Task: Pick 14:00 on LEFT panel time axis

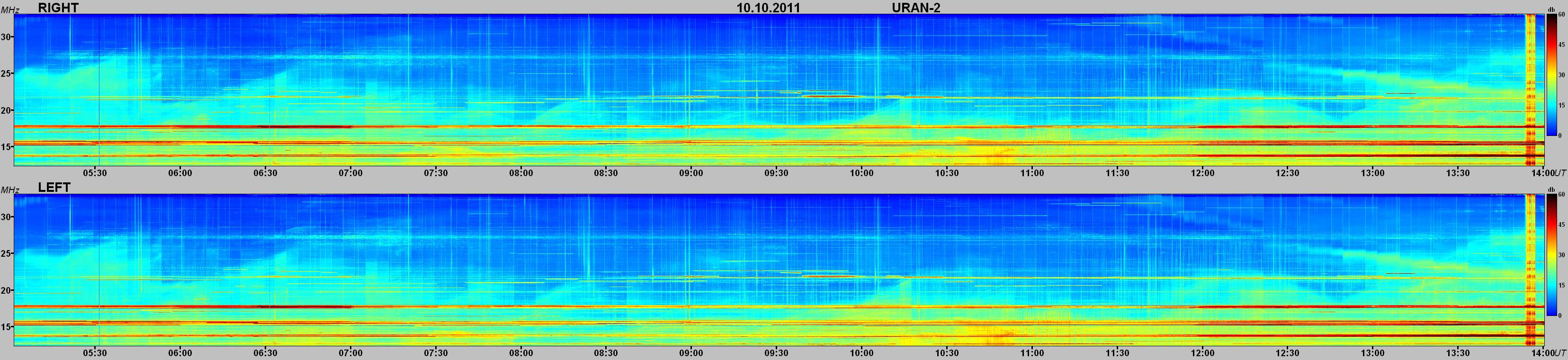Action: point(1542,353)
